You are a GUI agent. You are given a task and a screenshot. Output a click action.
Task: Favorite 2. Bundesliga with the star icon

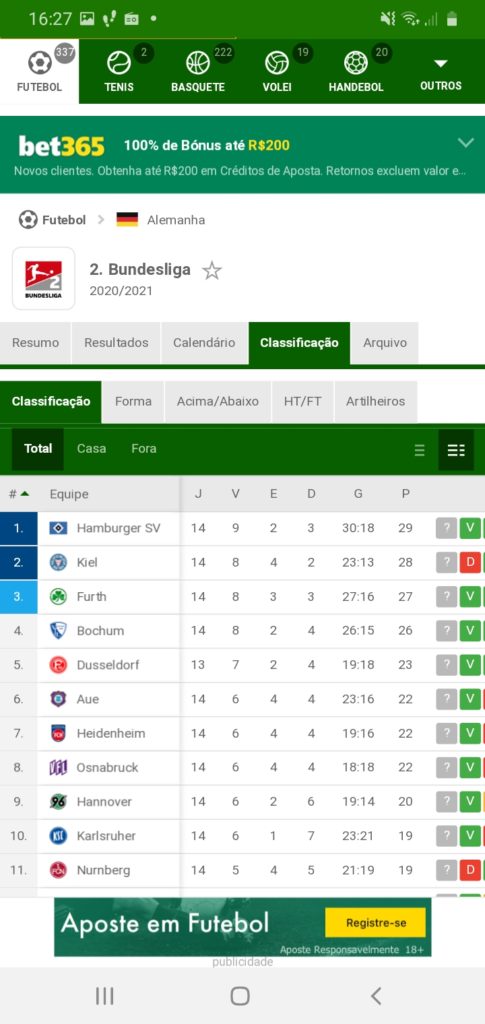[211, 270]
